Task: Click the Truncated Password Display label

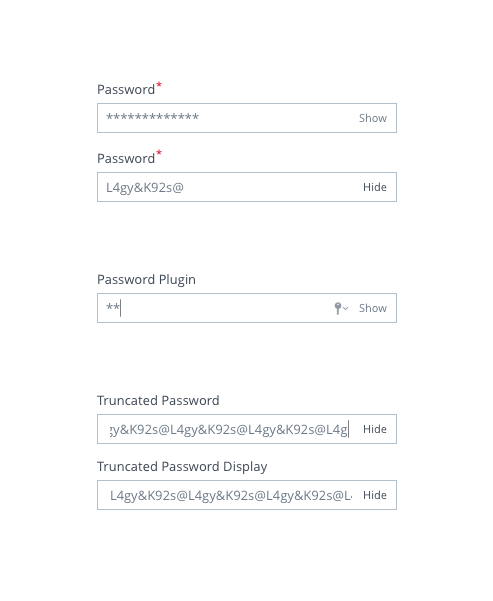Action: 182,467
